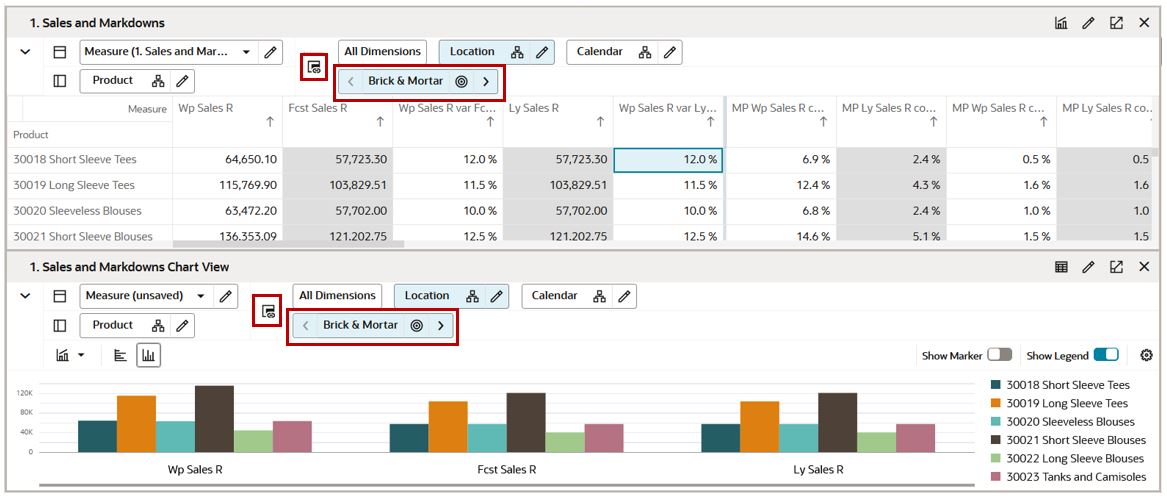The height and width of the screenshot is (498, 1167).
Task: Edit measures pencil next to Measure dropdown in table view
Action: (270, 52)
